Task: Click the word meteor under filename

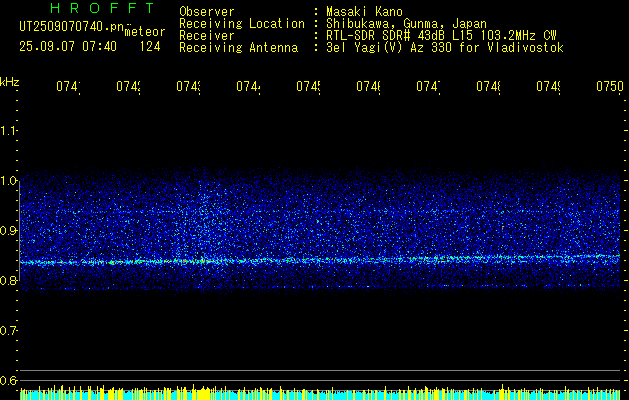Action: pyautogui.click(x=145, y=32)
